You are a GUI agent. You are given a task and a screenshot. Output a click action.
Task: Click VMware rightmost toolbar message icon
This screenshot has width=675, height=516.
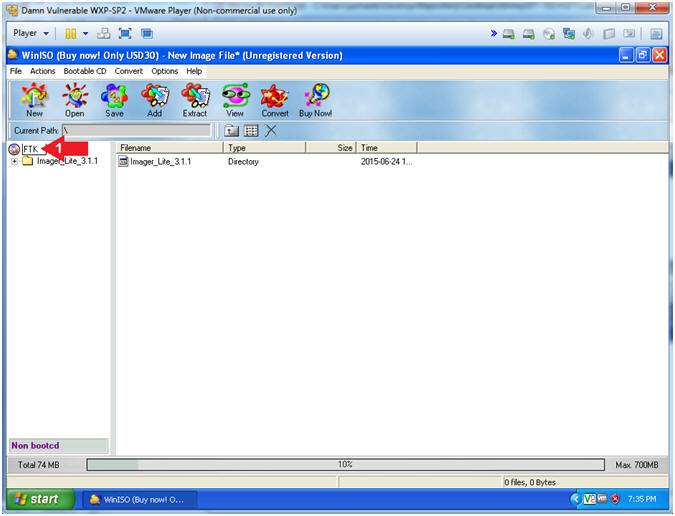tap(656, 34)
